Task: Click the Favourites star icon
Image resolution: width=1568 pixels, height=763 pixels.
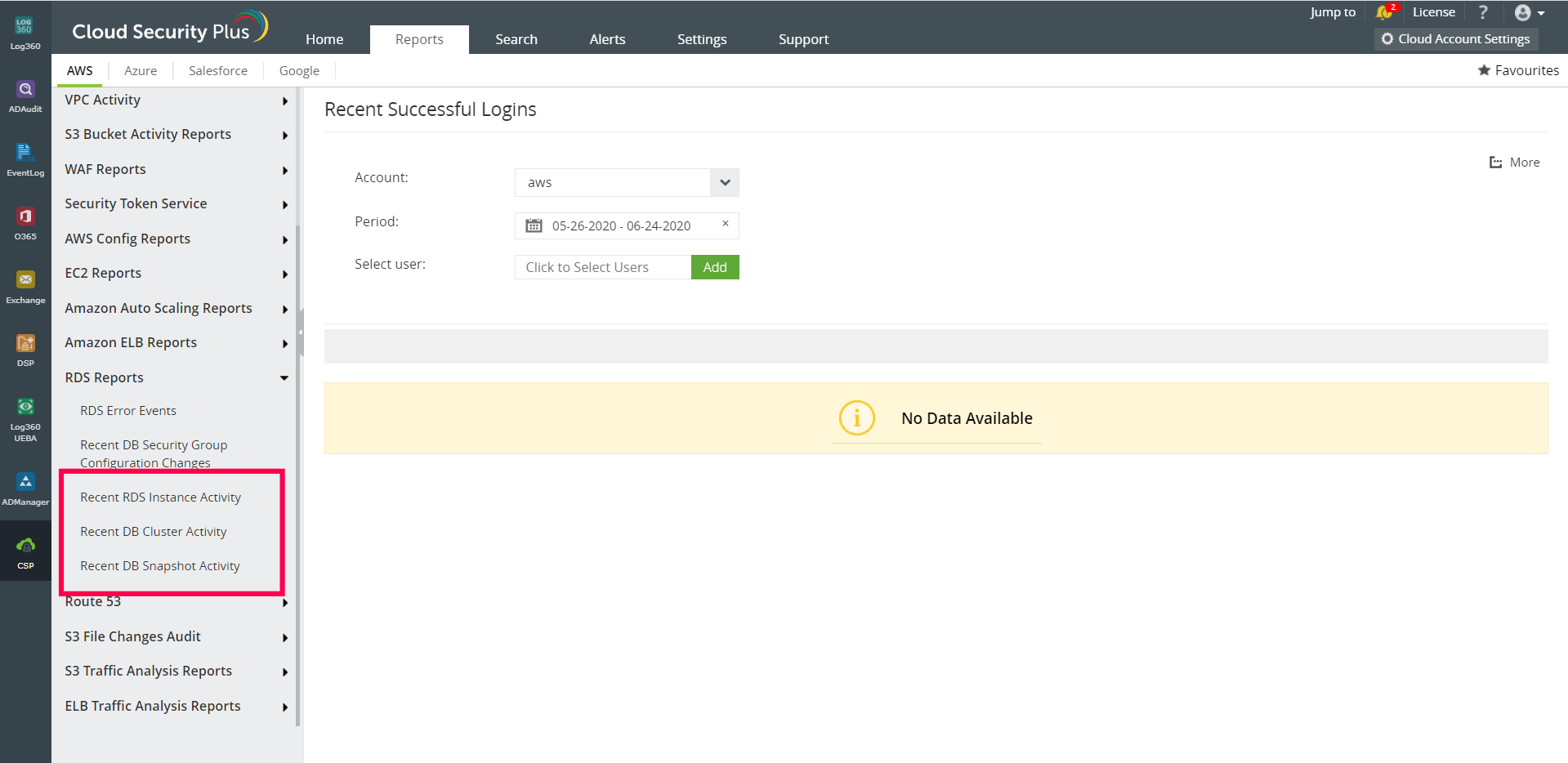Action: coord(1484,70)
